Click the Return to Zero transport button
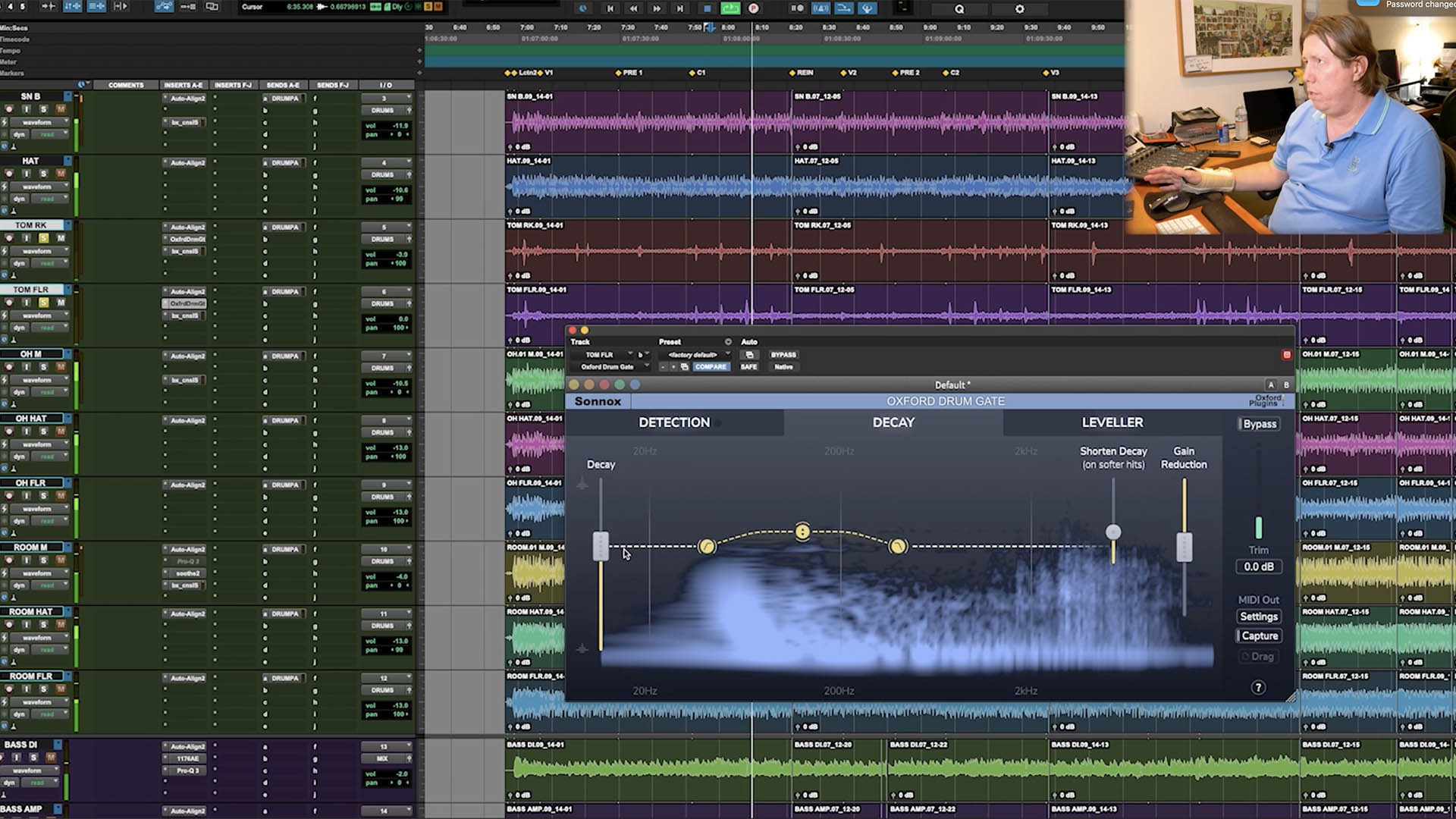The width and height of the screenshot is (1456, 819). 610,8
